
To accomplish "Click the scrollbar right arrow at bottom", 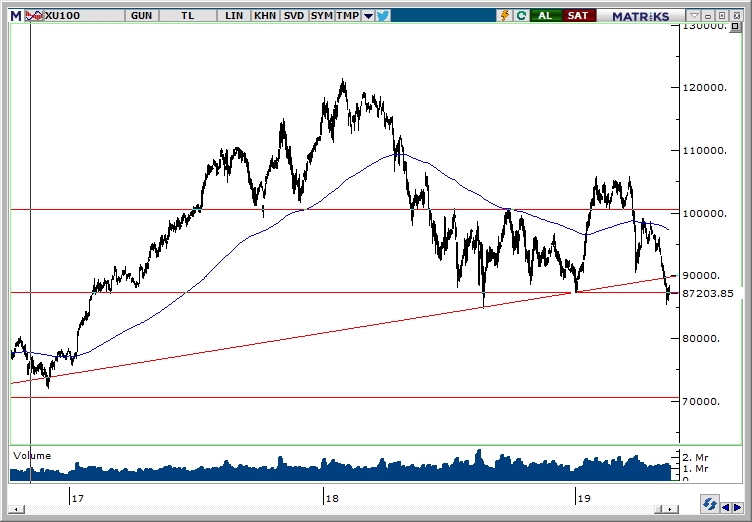I will point(672,509).
